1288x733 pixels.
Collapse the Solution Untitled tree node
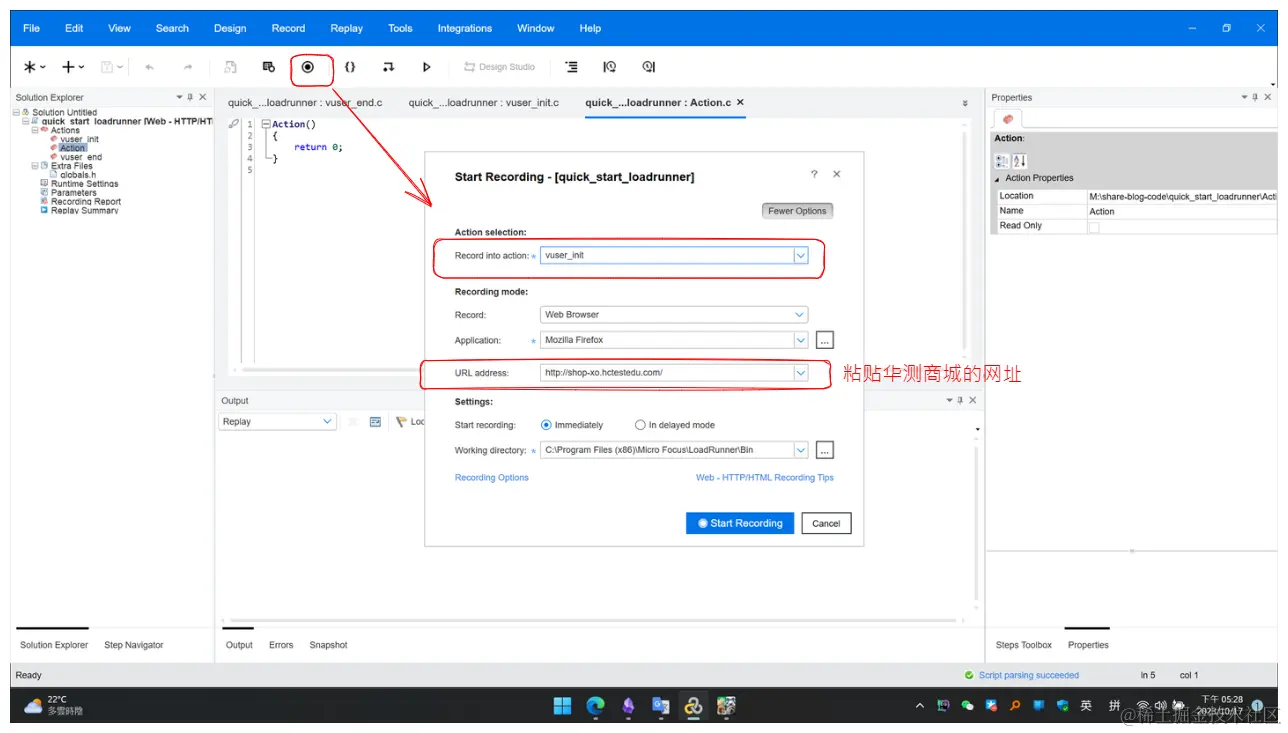[16, 112]
